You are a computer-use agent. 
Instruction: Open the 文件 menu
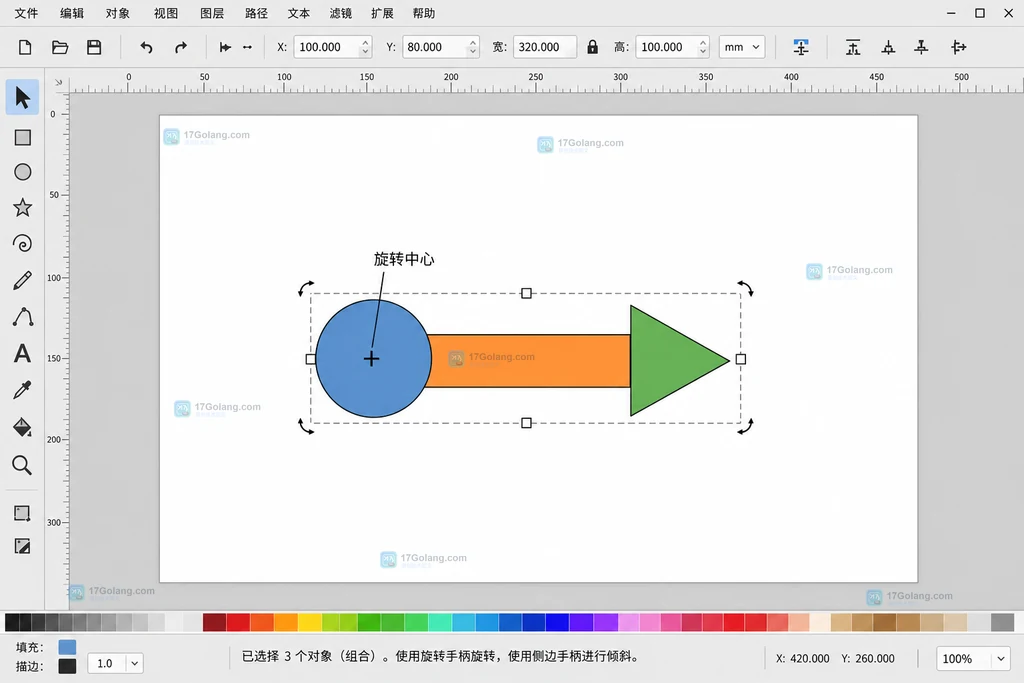click(x=26, y=13)
